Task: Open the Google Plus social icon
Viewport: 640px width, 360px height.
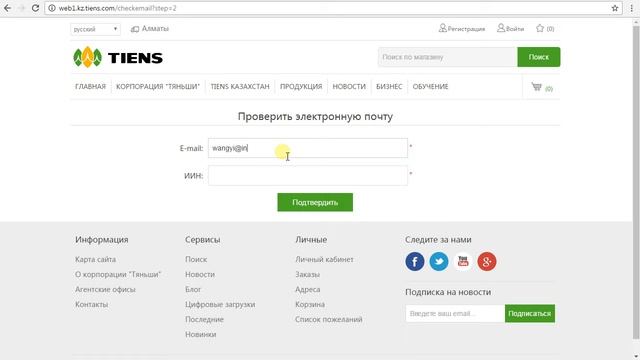Action: tap(487, 262)
